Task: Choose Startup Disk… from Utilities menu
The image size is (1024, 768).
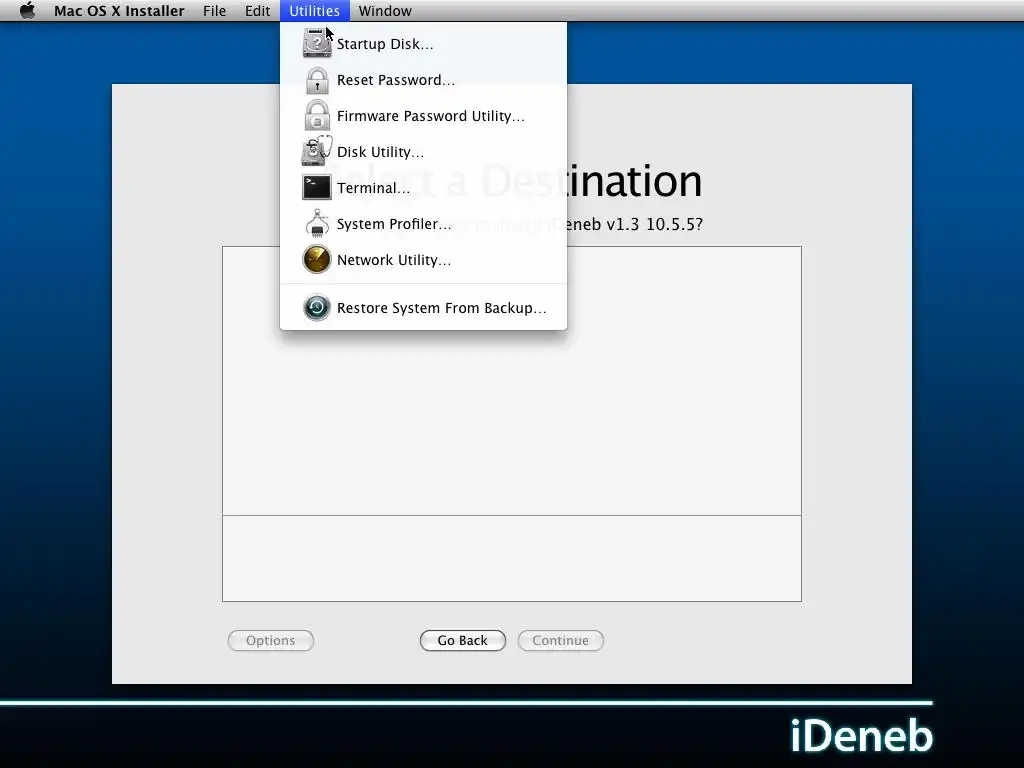Action: click(x=423, y=44)
